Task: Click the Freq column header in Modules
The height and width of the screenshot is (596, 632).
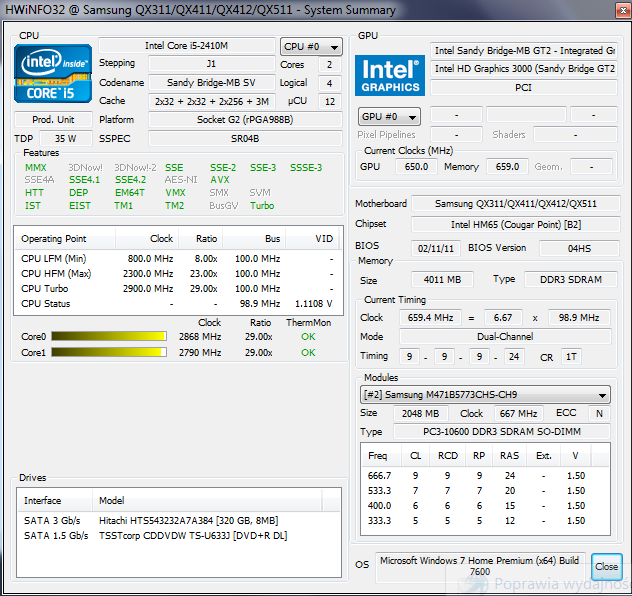Action: pyautogui.click(x=381, y=455)
